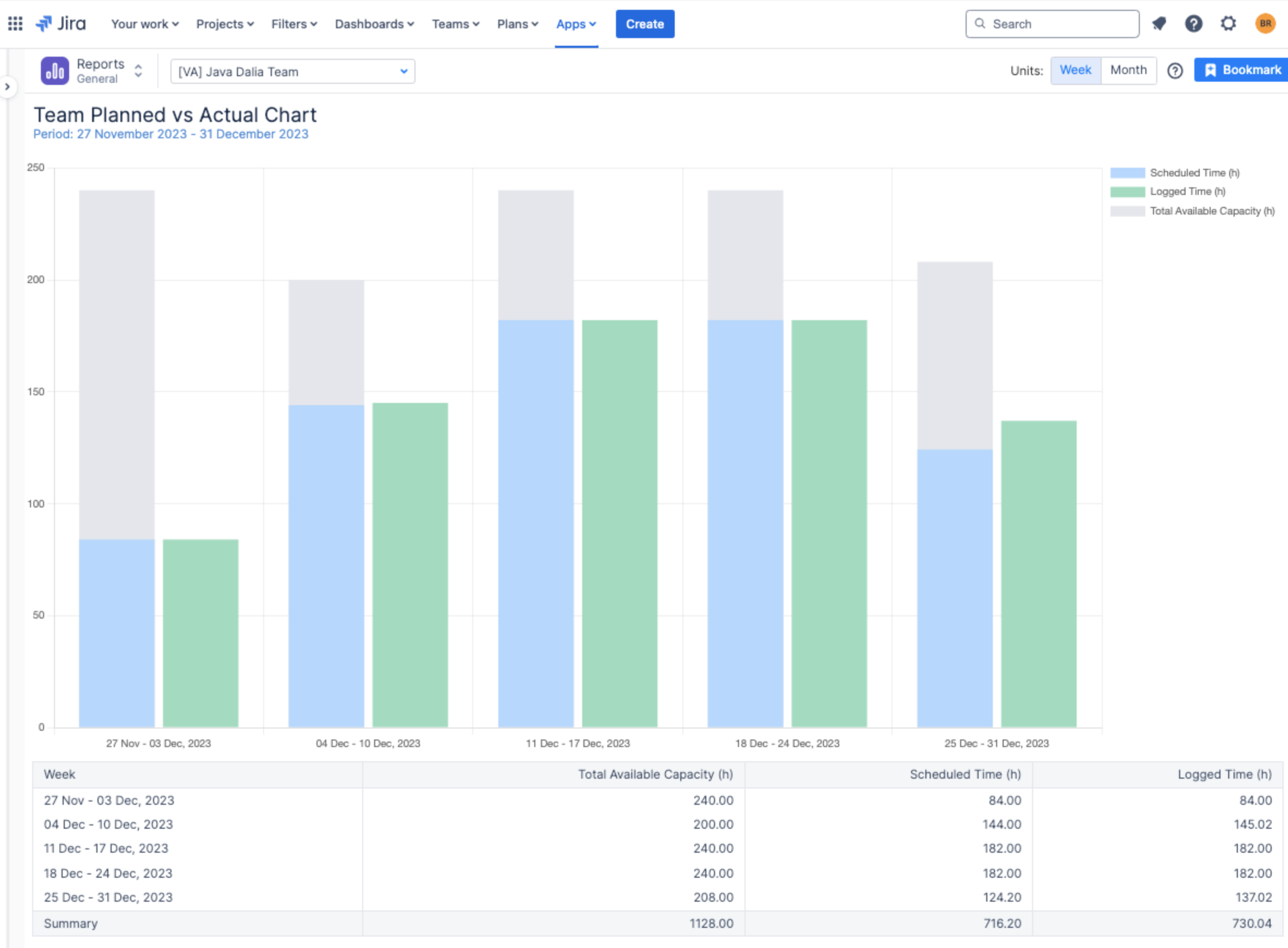Click the search magnifier icon
Viewport: 1288px width, 948px height.
980,23
